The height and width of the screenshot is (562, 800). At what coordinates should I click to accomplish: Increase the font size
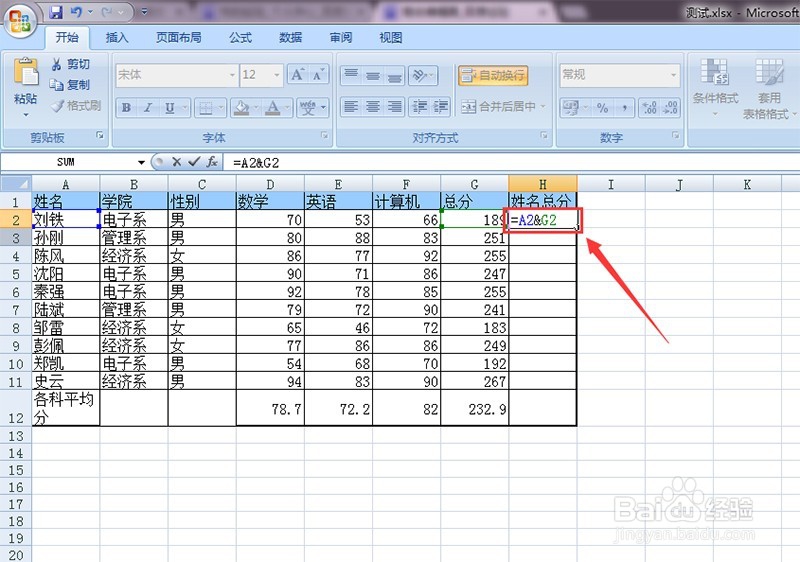pyautogui.click(x=297, y=75)
